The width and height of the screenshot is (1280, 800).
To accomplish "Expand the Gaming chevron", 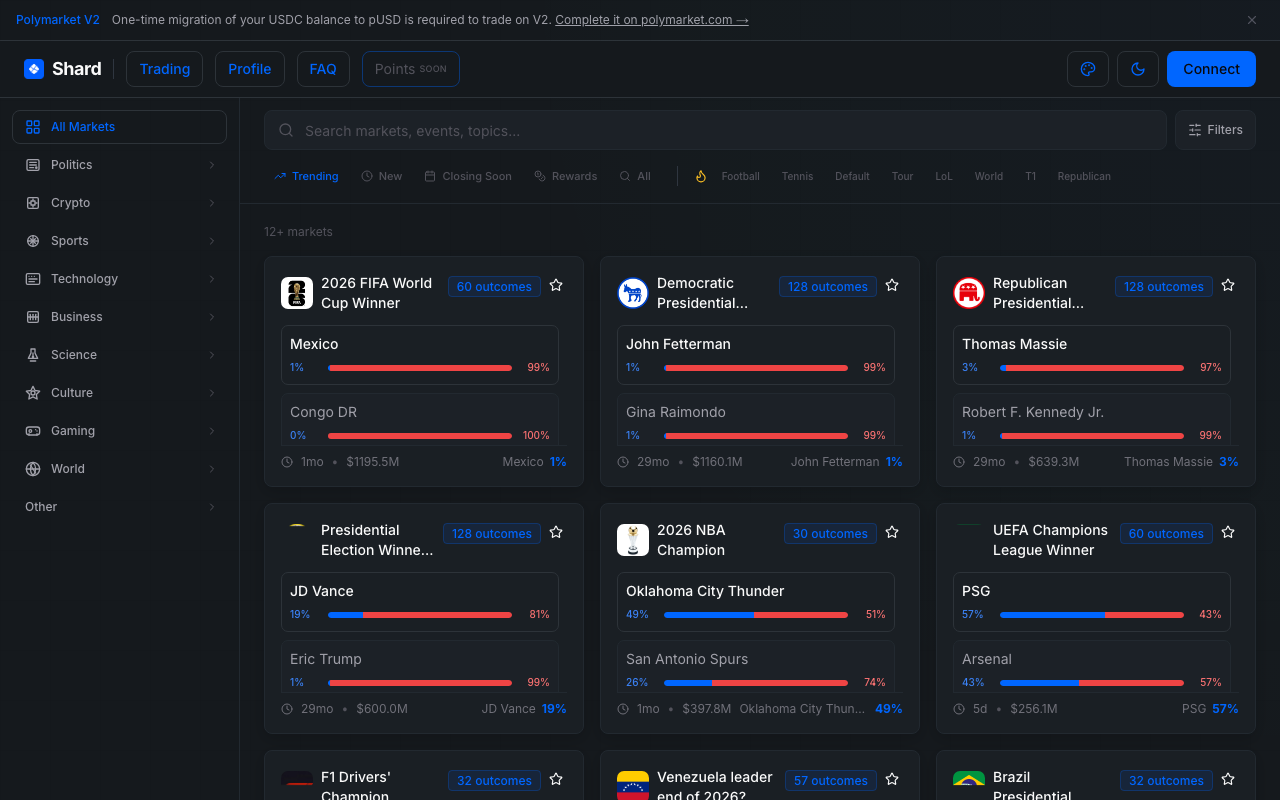I will coord(212,431).
